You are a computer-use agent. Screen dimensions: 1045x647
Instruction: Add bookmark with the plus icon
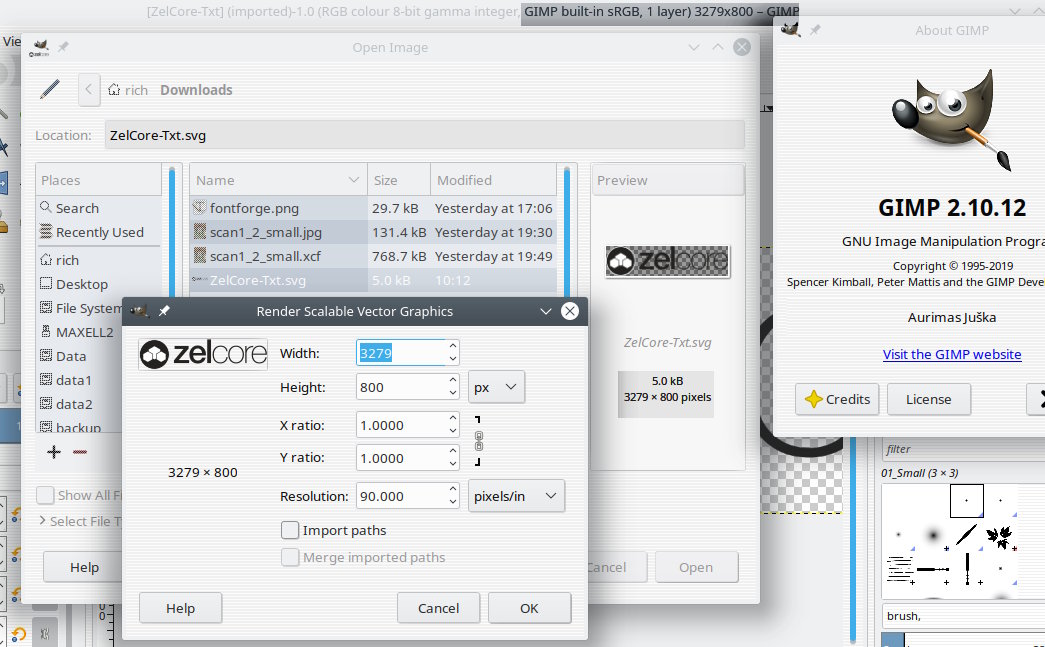click(54, 452)
